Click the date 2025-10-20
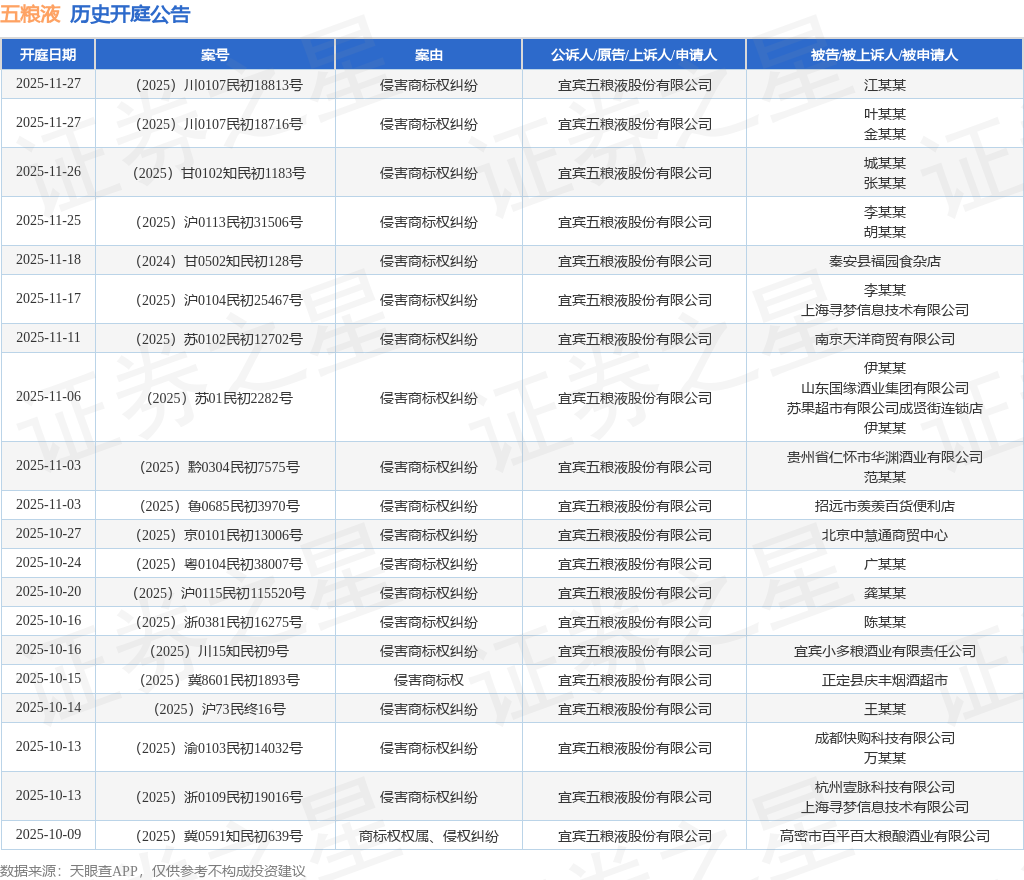1024x880 pixels. [48, 591]
